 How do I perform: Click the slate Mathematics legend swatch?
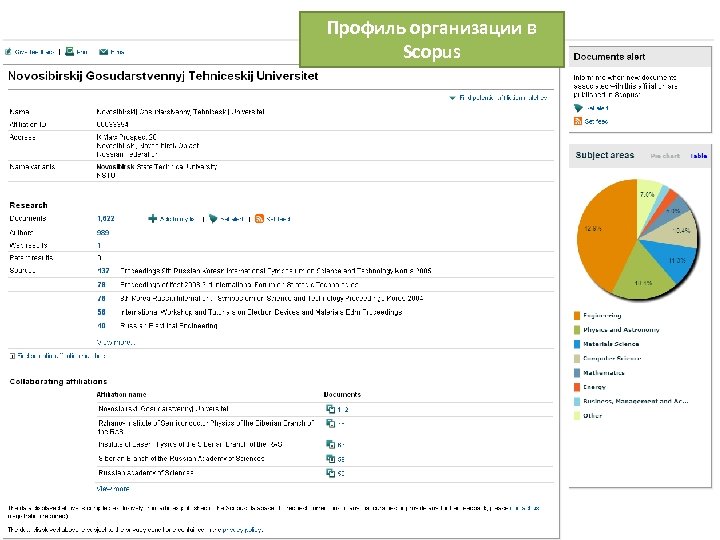click(577, 373)
